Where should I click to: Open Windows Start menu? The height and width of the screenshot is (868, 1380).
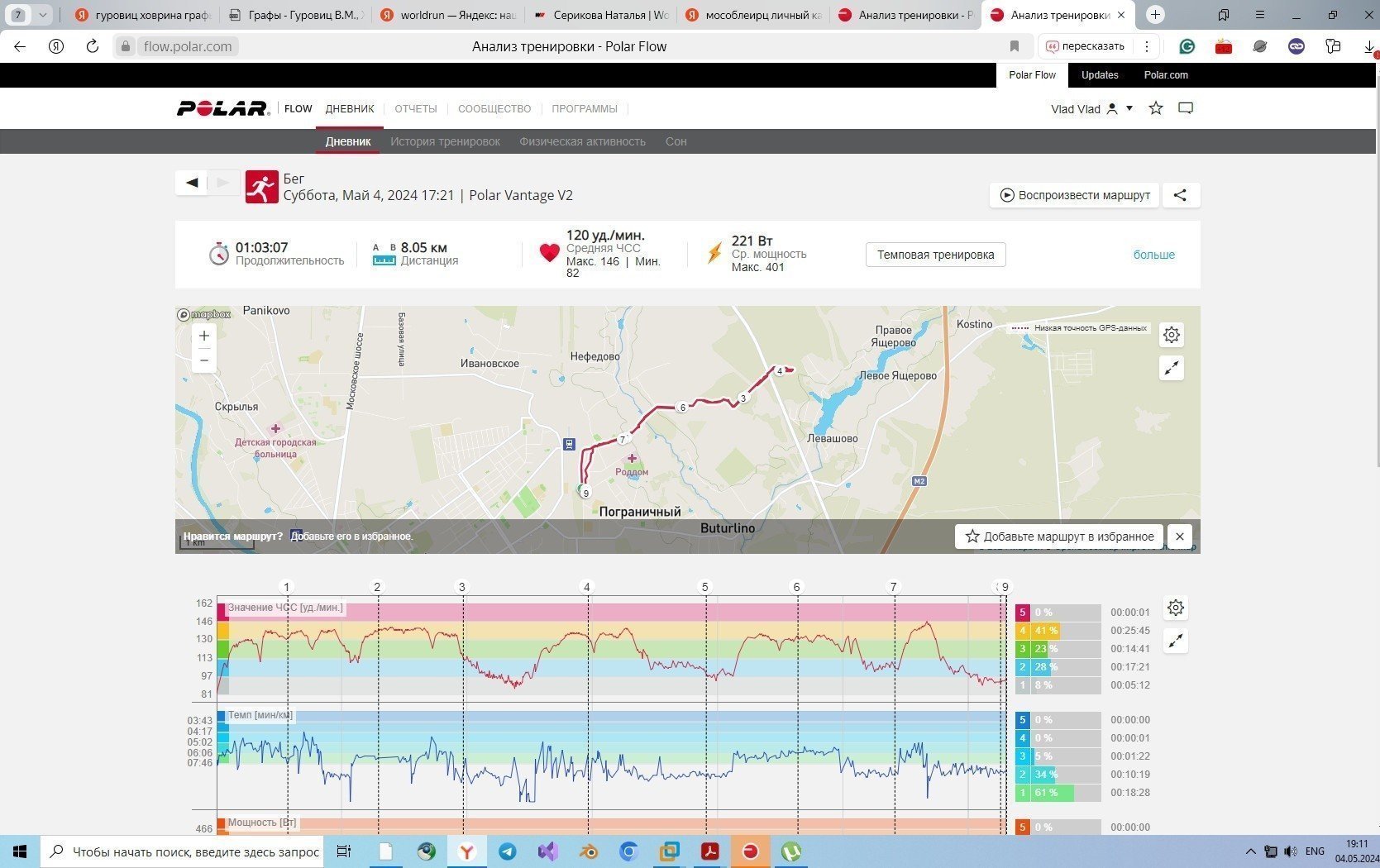(x=20, y=851)
